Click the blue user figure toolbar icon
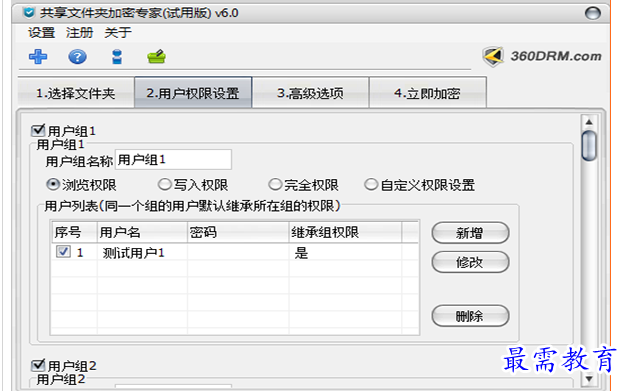The height and width of the screenshot is (391, 625). [x=117, y=57]
